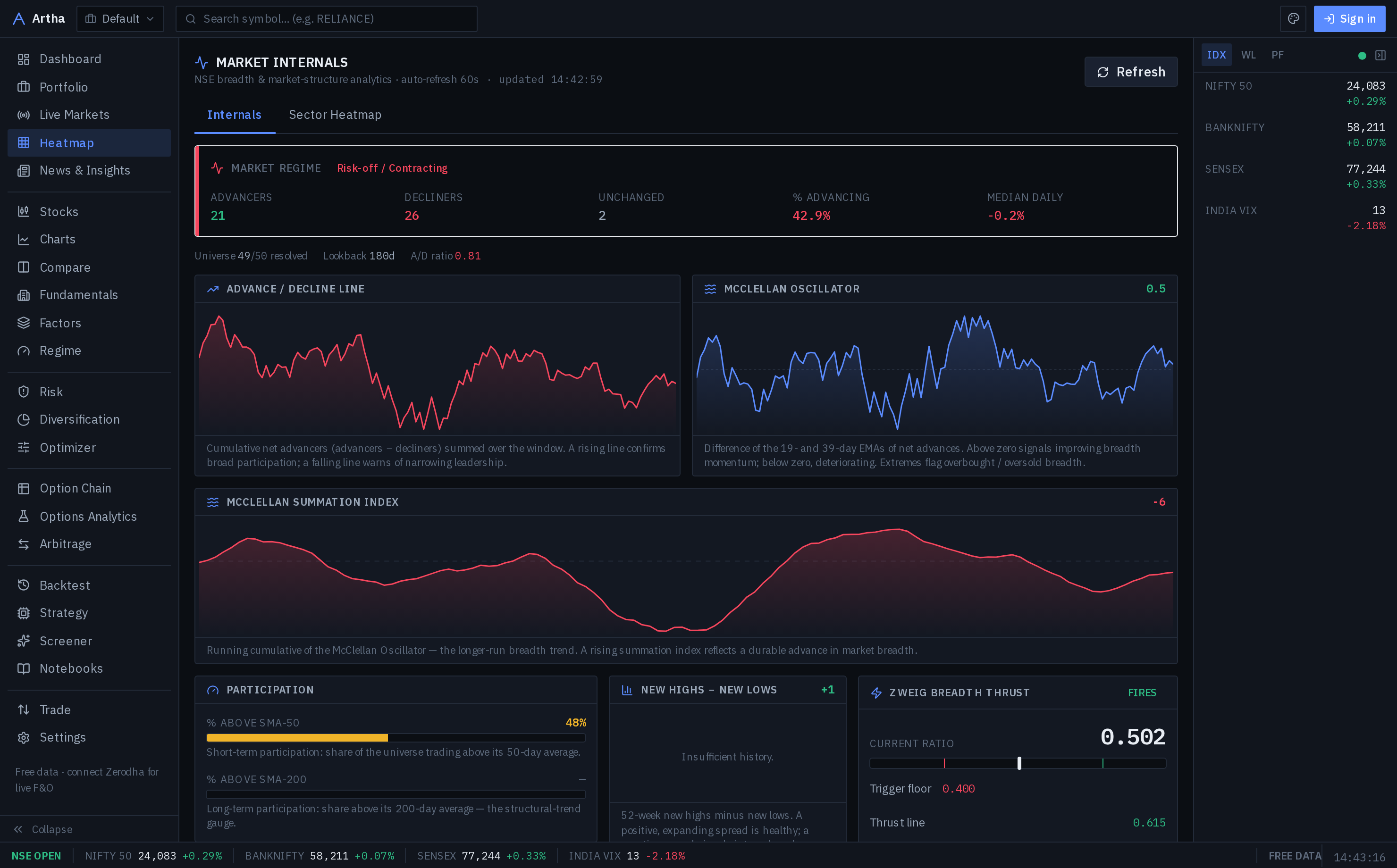The image size is (1397, 868).
Task: Select the Arbitrage swap-arrows icon
Action: pos(24,544)
